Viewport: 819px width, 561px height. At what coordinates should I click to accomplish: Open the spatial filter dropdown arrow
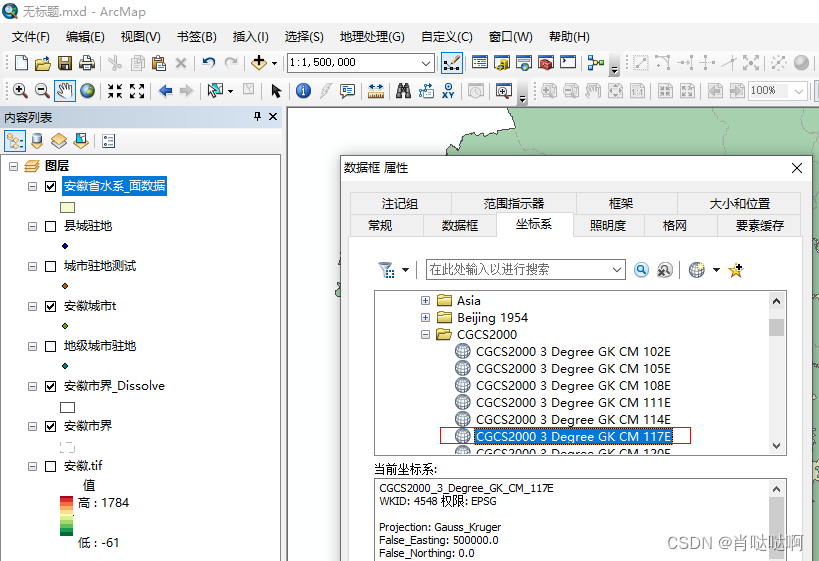point(405,270)
